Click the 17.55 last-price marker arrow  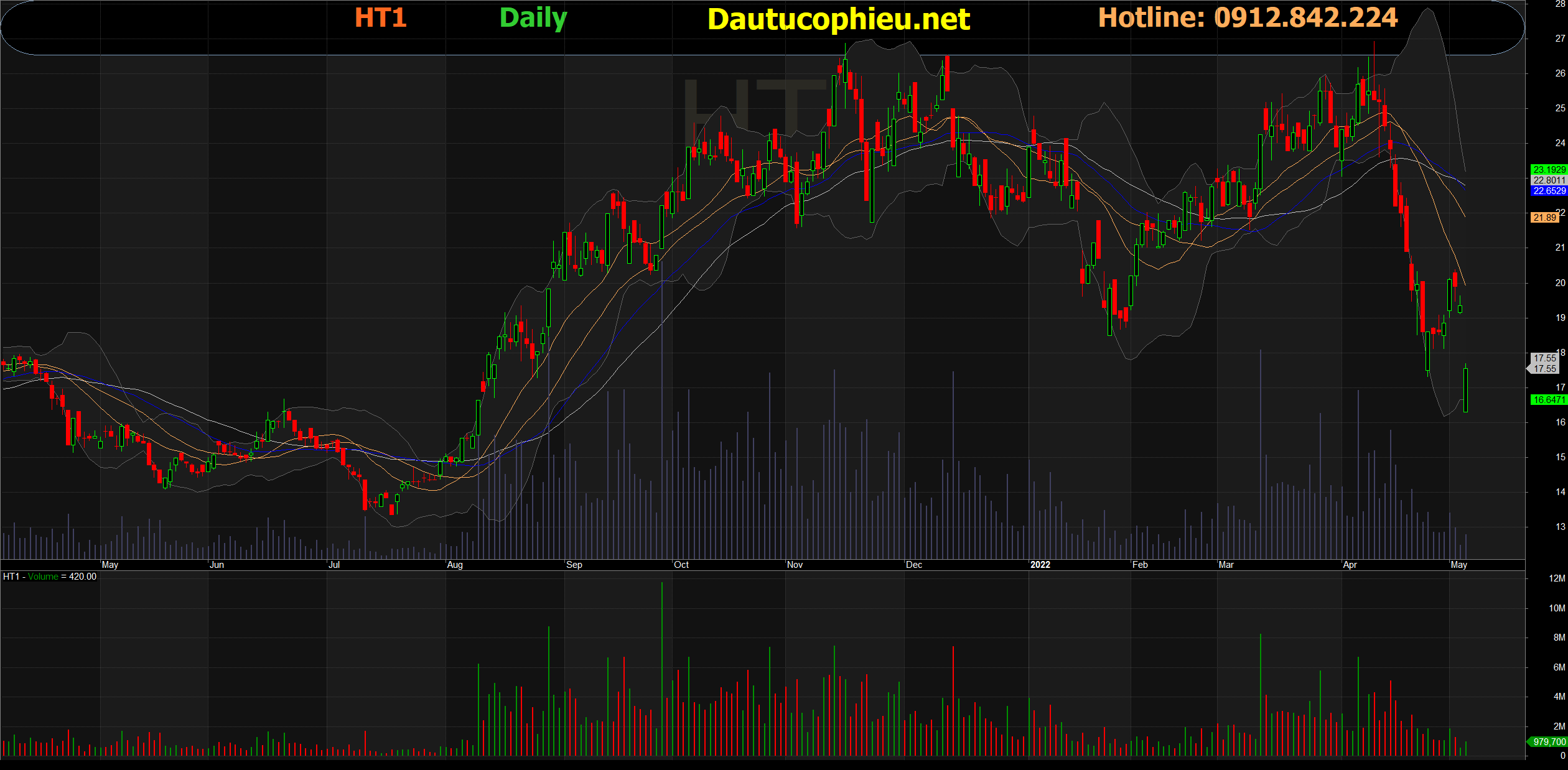pyautogui.click(x=1543, y=369)
